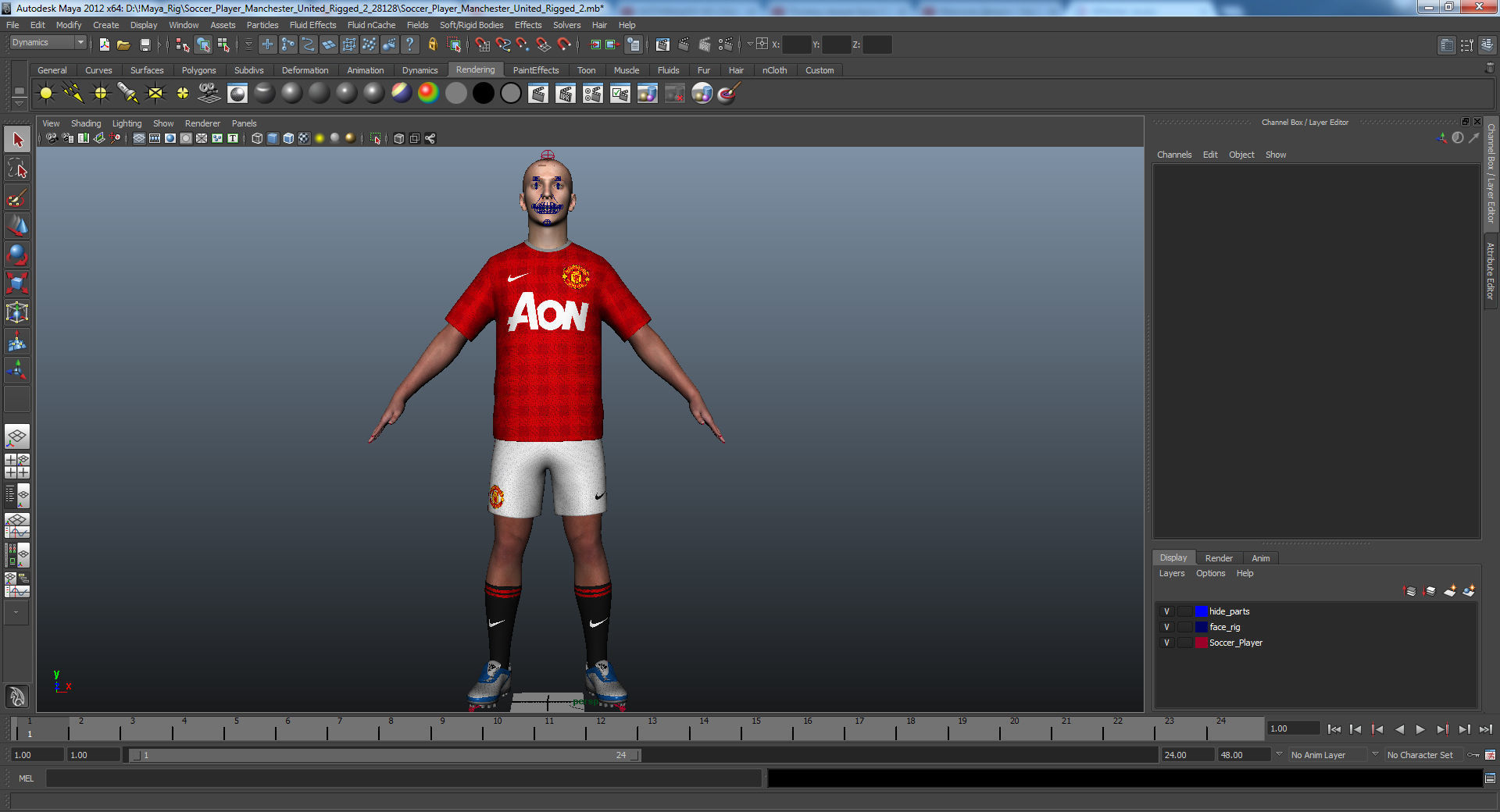Click the Soccer_Player red color swatch
Image resolution: width=1500 pixels, height=812 pixels.
coord(1201,643)
